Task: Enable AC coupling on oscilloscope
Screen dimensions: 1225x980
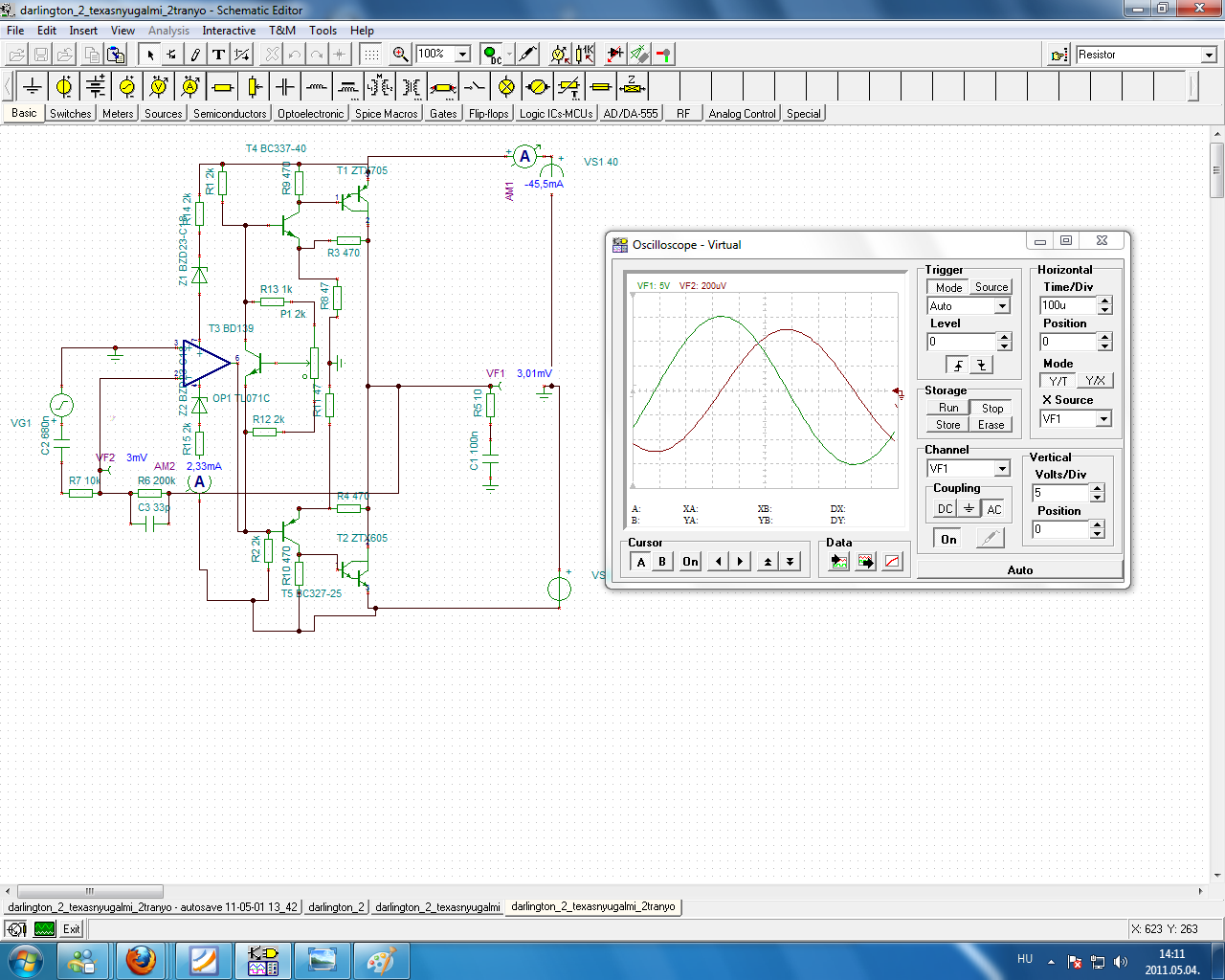Action: click(994, 509)
